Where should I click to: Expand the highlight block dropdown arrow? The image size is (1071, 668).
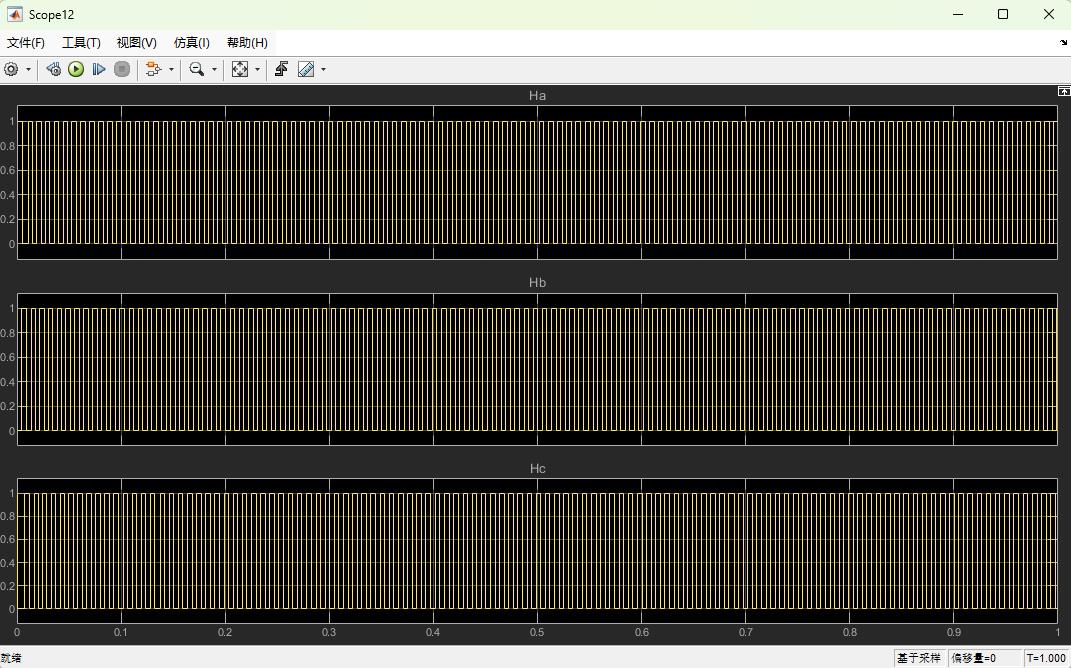[171, 69]
